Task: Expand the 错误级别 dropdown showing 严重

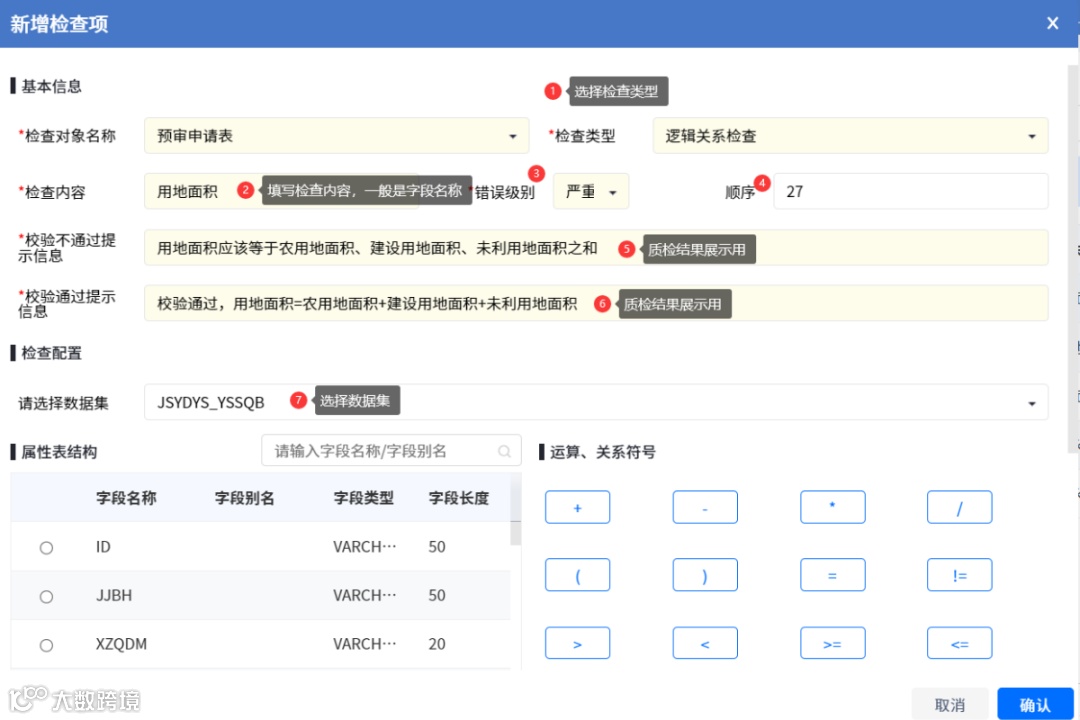Action: (x=590, y=192)
